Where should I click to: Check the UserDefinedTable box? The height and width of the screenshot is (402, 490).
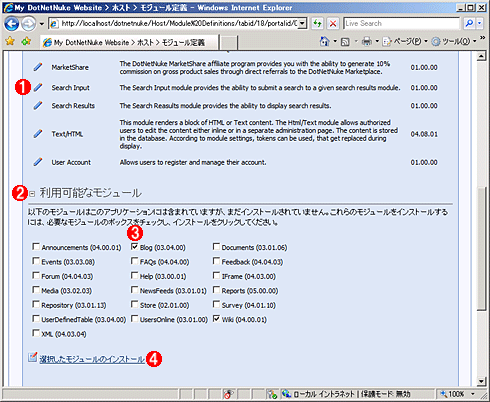click(36, 319)
